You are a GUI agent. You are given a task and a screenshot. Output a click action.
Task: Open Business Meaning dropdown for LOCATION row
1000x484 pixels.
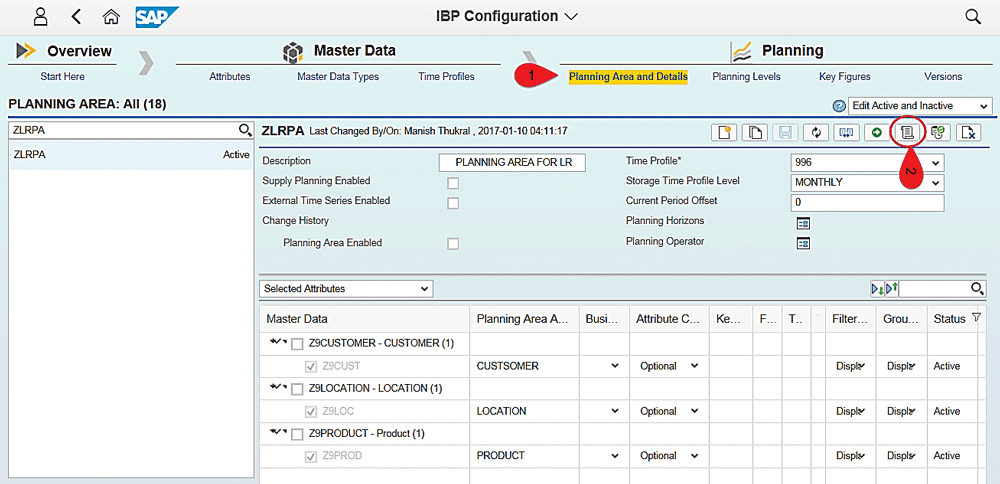coord(604,411)
